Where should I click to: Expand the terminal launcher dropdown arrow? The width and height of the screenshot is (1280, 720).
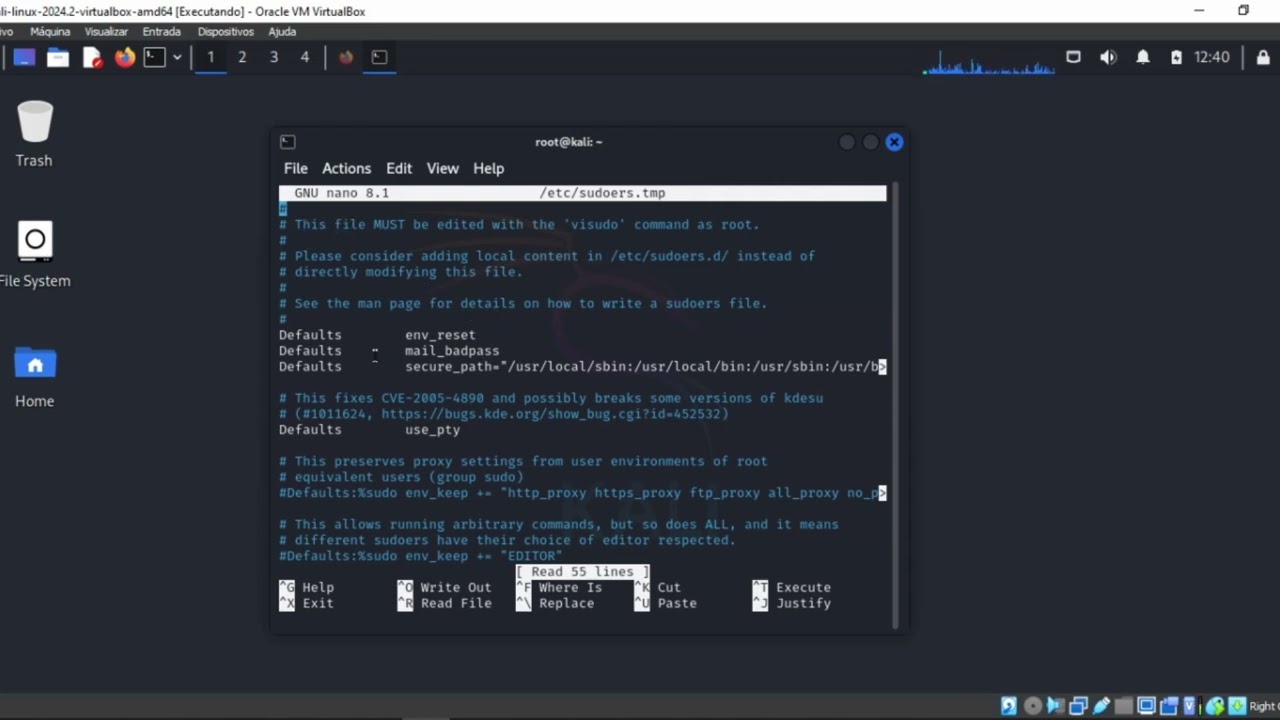(x=177, y=57)
